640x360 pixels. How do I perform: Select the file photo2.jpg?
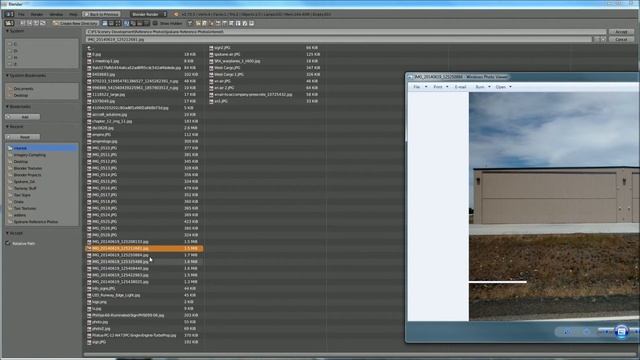pos(101,329)
